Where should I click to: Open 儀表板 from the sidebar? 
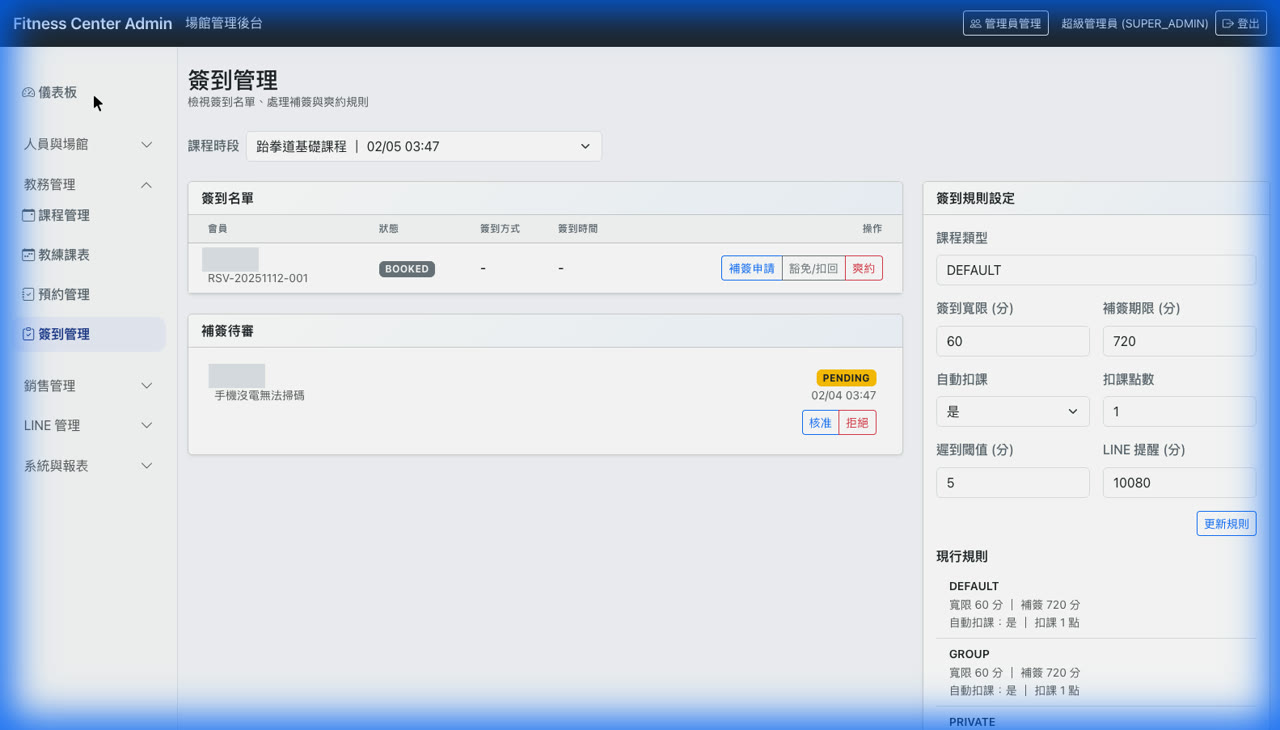coord(89,93)
